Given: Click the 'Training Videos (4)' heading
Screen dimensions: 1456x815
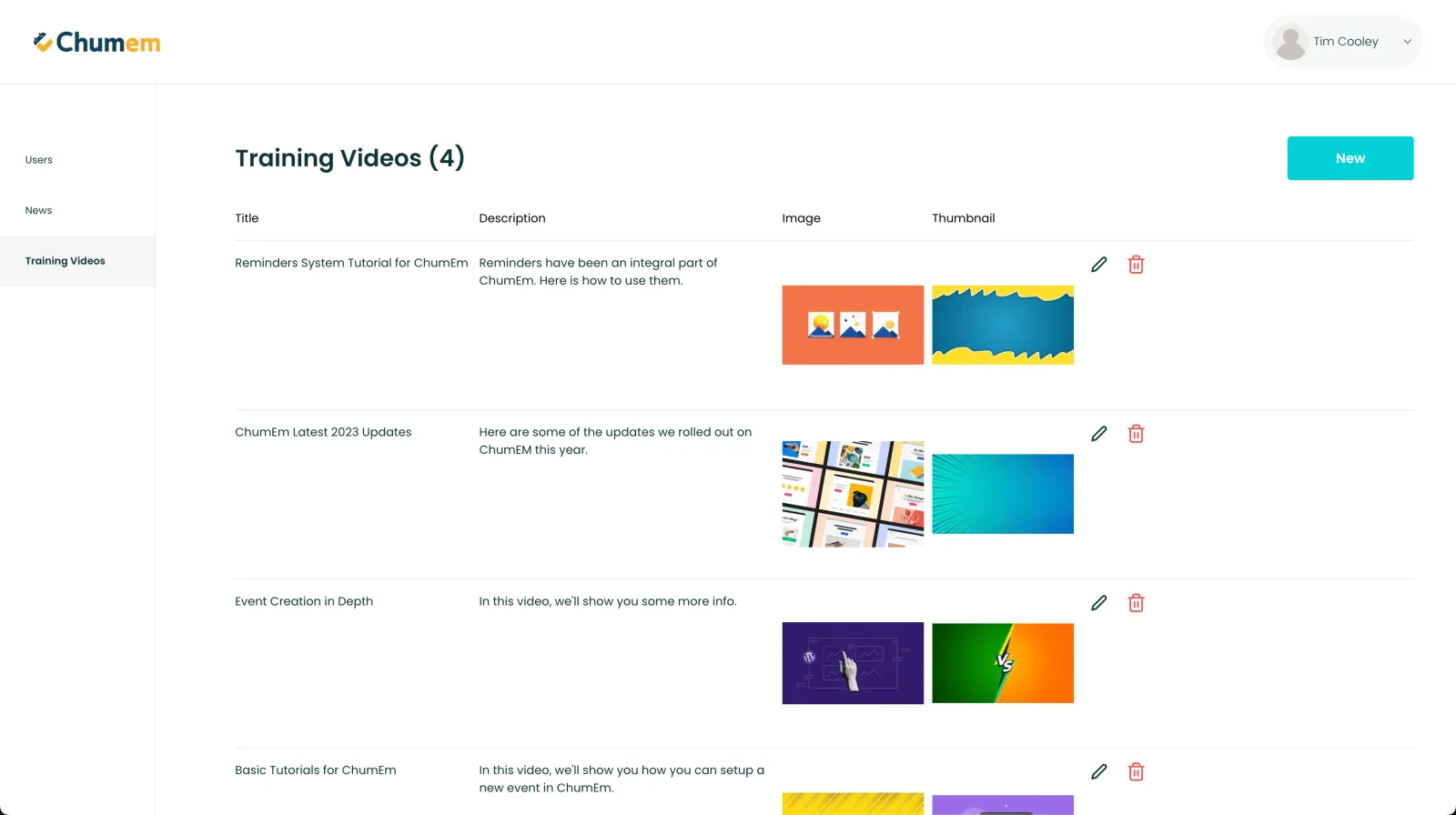Looking at the screenshot, I should click(350, 158).
